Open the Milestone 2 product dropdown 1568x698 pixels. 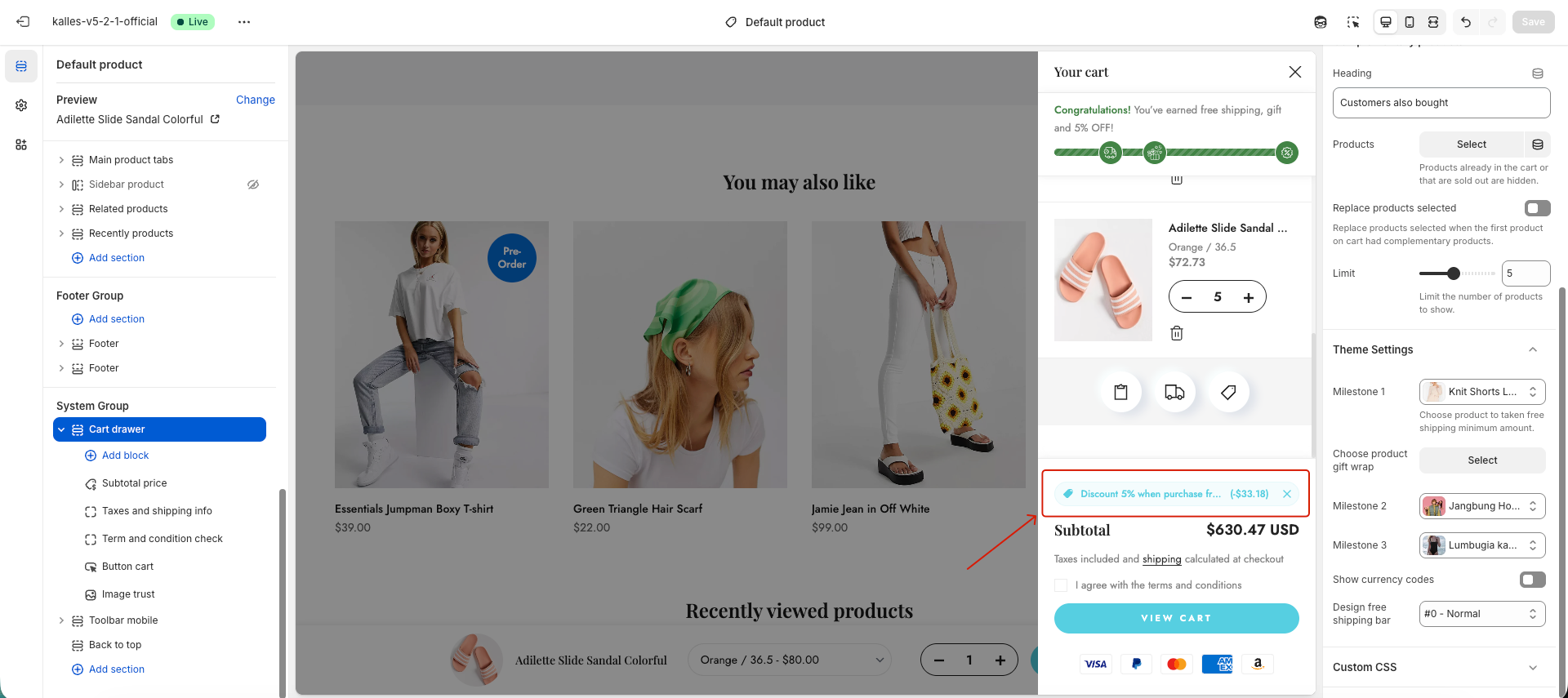tap(1482, 506)
